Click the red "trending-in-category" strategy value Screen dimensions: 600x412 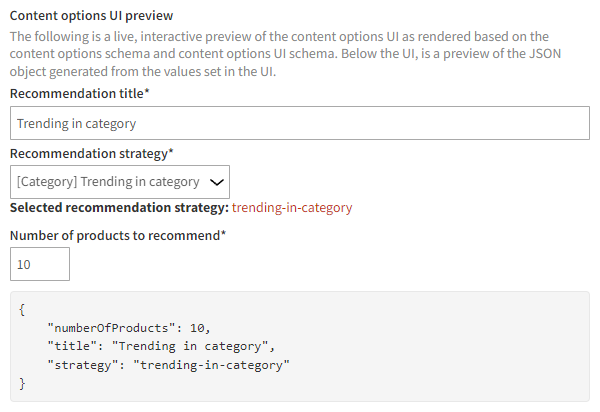(292, 208)
